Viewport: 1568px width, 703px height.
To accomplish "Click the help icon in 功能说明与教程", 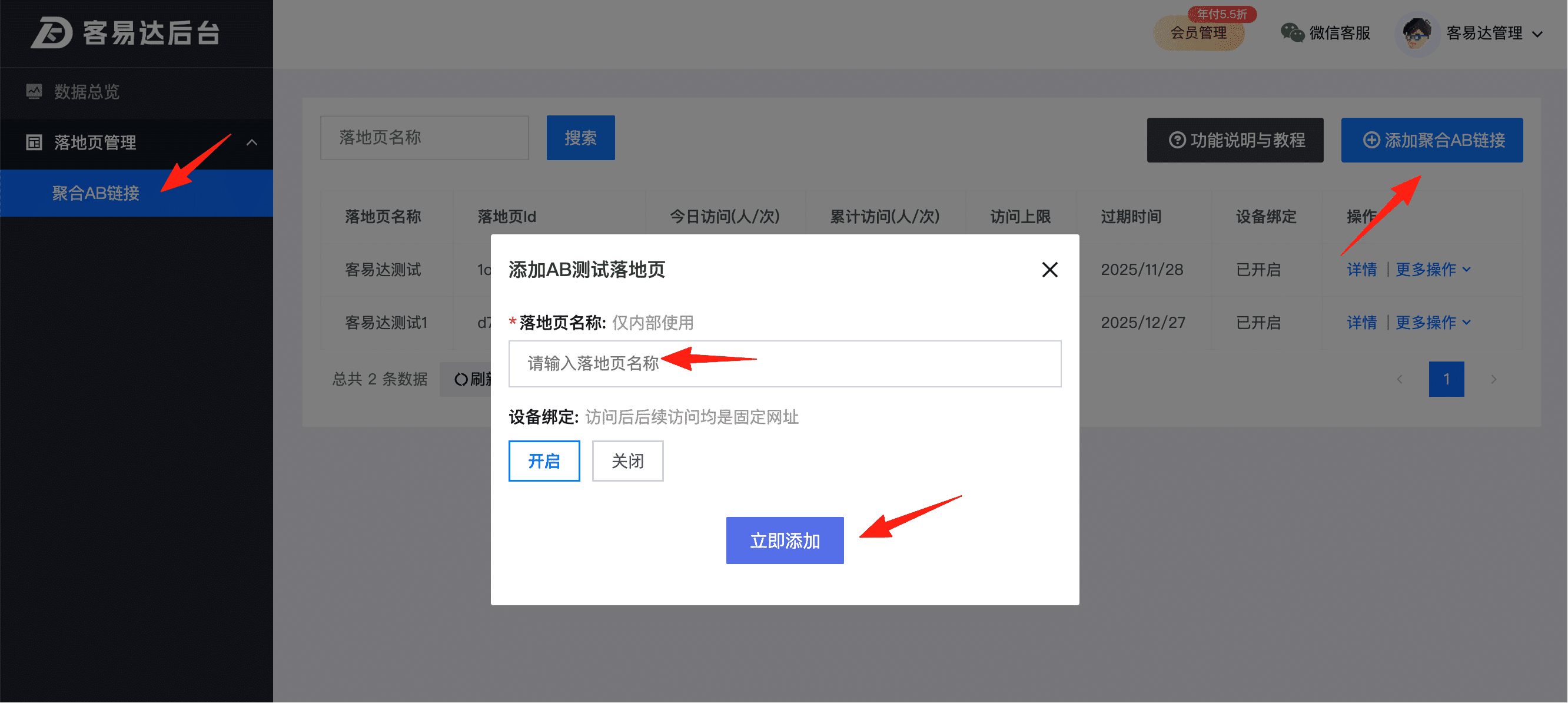I will 1177,140.
